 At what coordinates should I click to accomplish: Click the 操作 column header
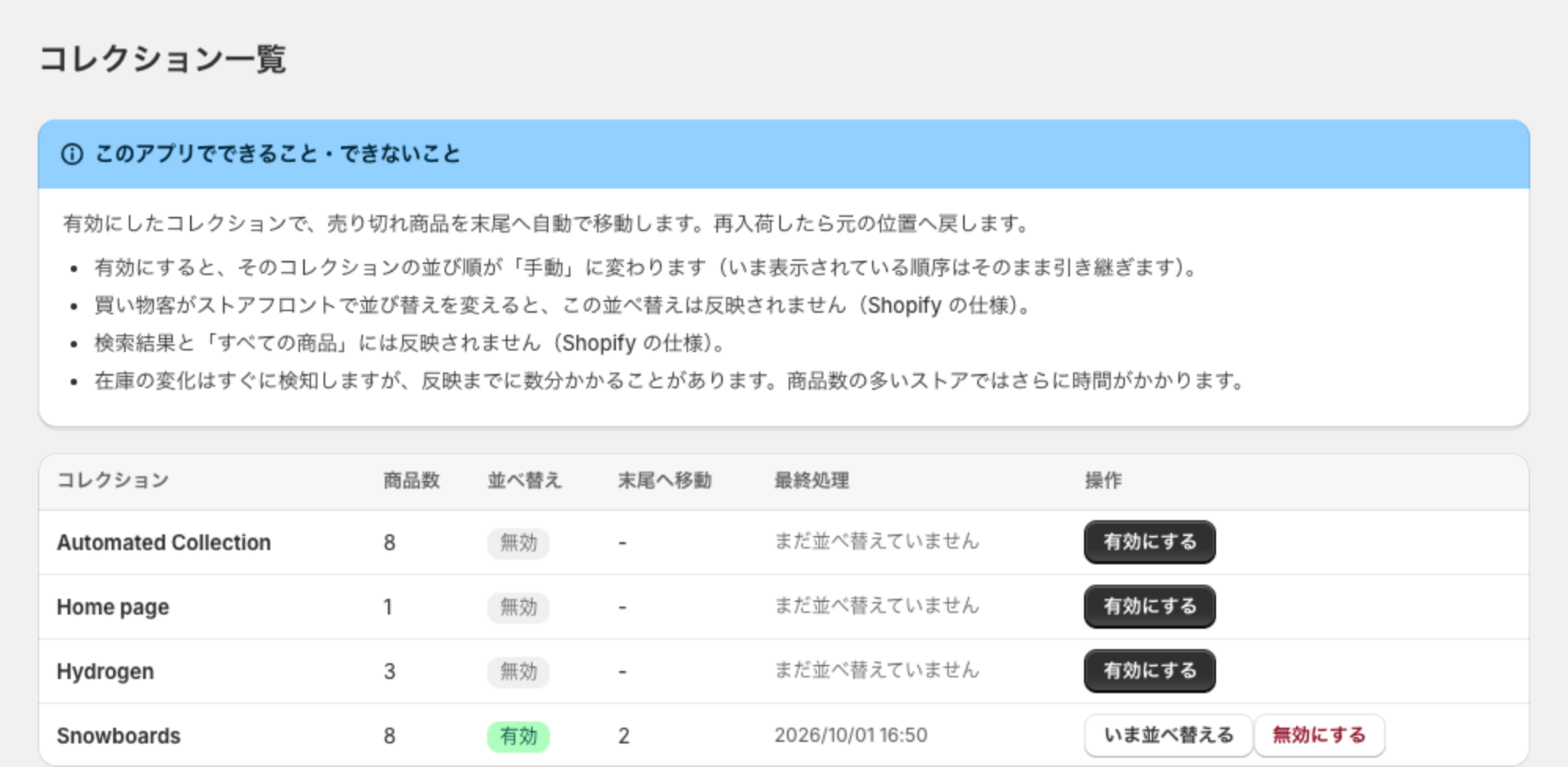1103,480
